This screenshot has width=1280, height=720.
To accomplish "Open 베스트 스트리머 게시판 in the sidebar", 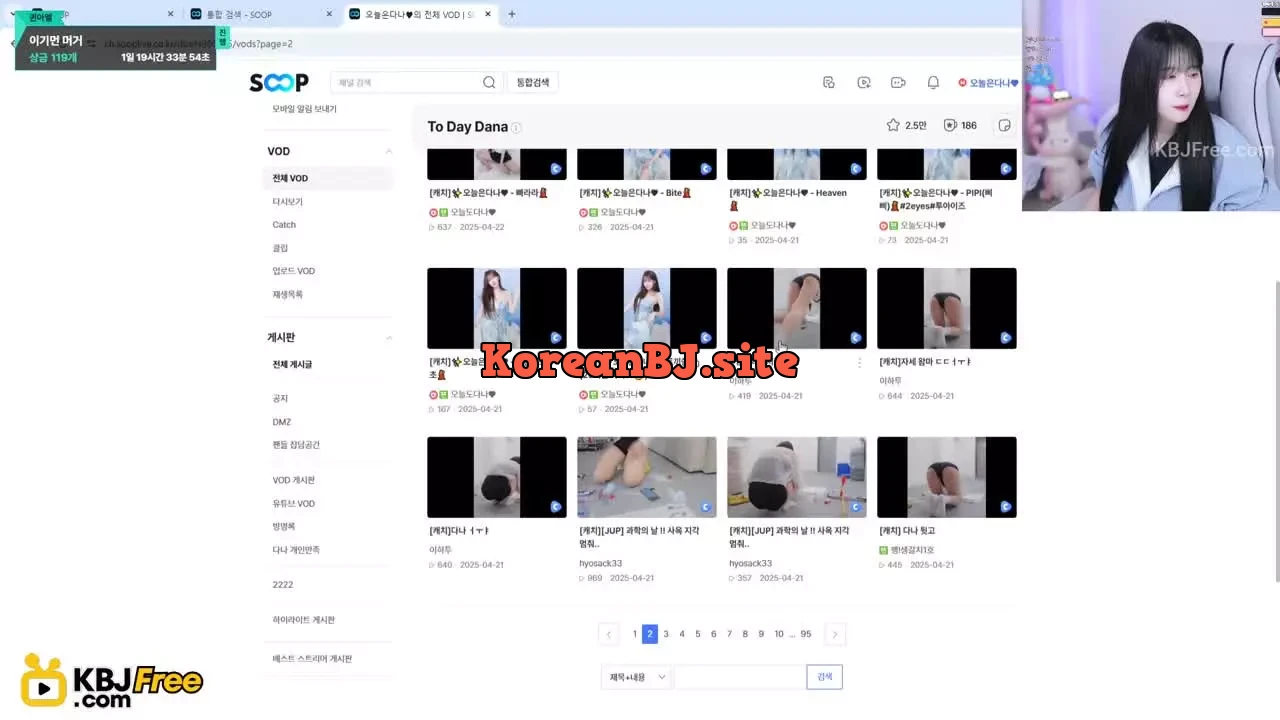I will tap(312, 659).
